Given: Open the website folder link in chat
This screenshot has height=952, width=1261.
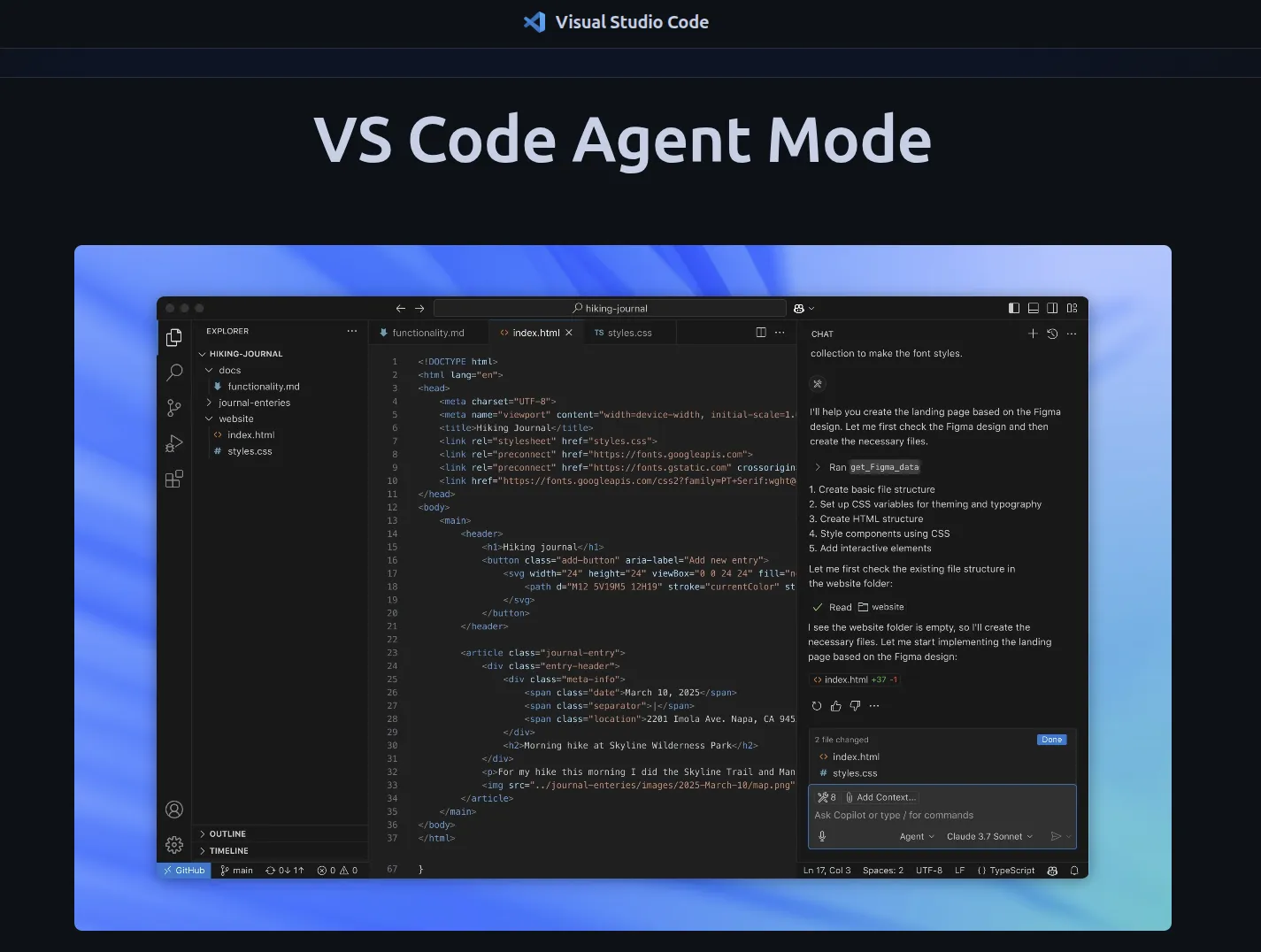Looking at the screenshot, I should coord(880,607).
